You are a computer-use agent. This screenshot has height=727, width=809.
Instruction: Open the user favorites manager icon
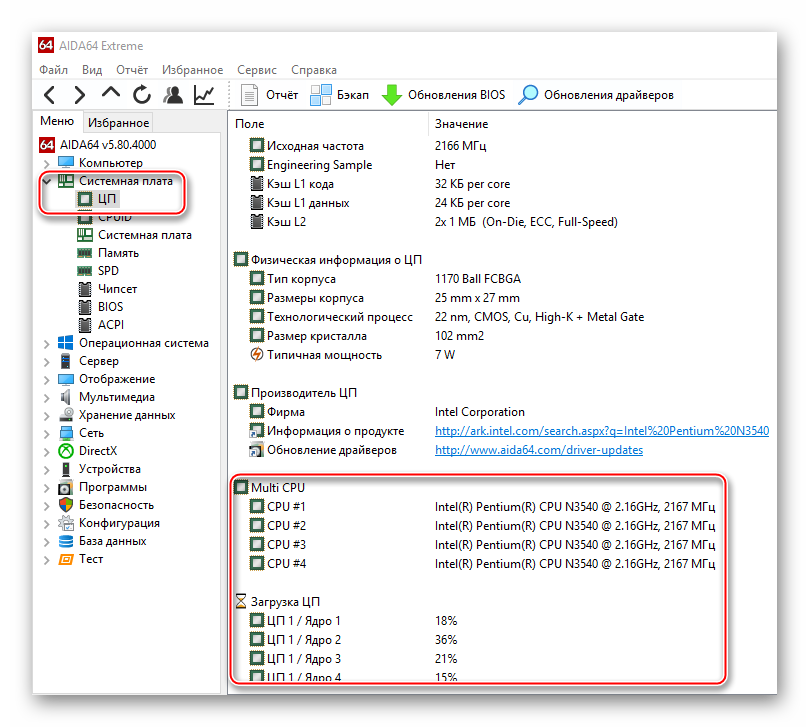point(173,95)
